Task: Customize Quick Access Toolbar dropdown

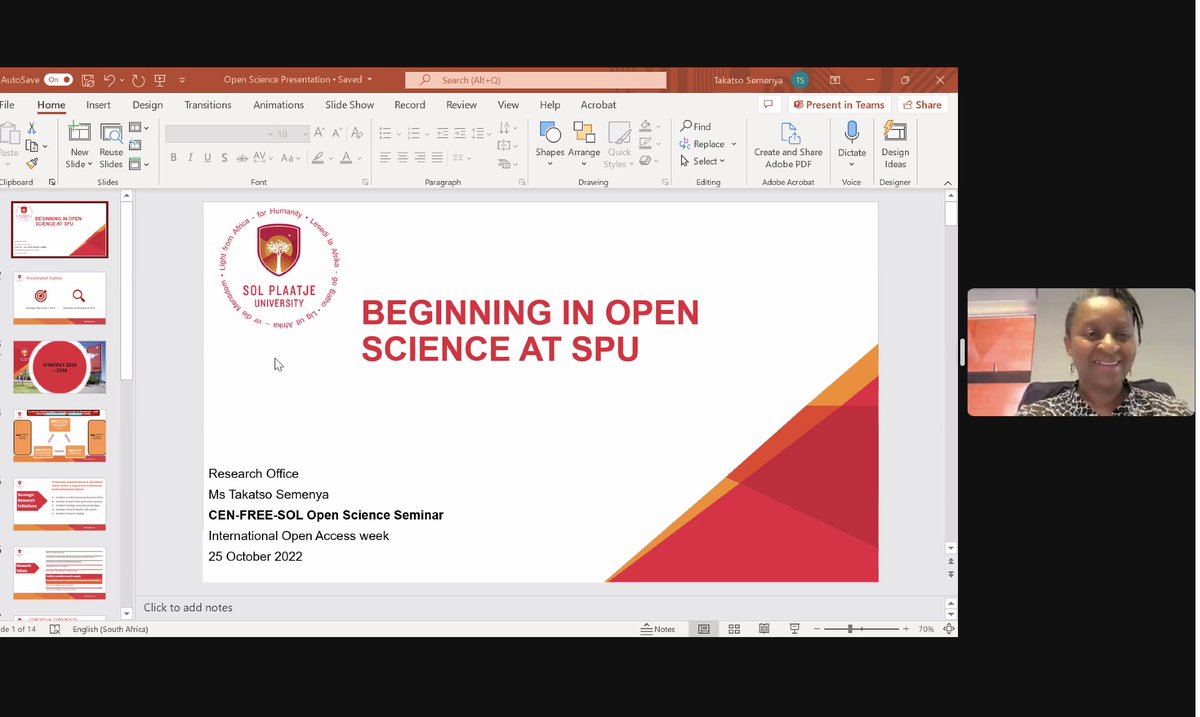Action: pos(182,80)
